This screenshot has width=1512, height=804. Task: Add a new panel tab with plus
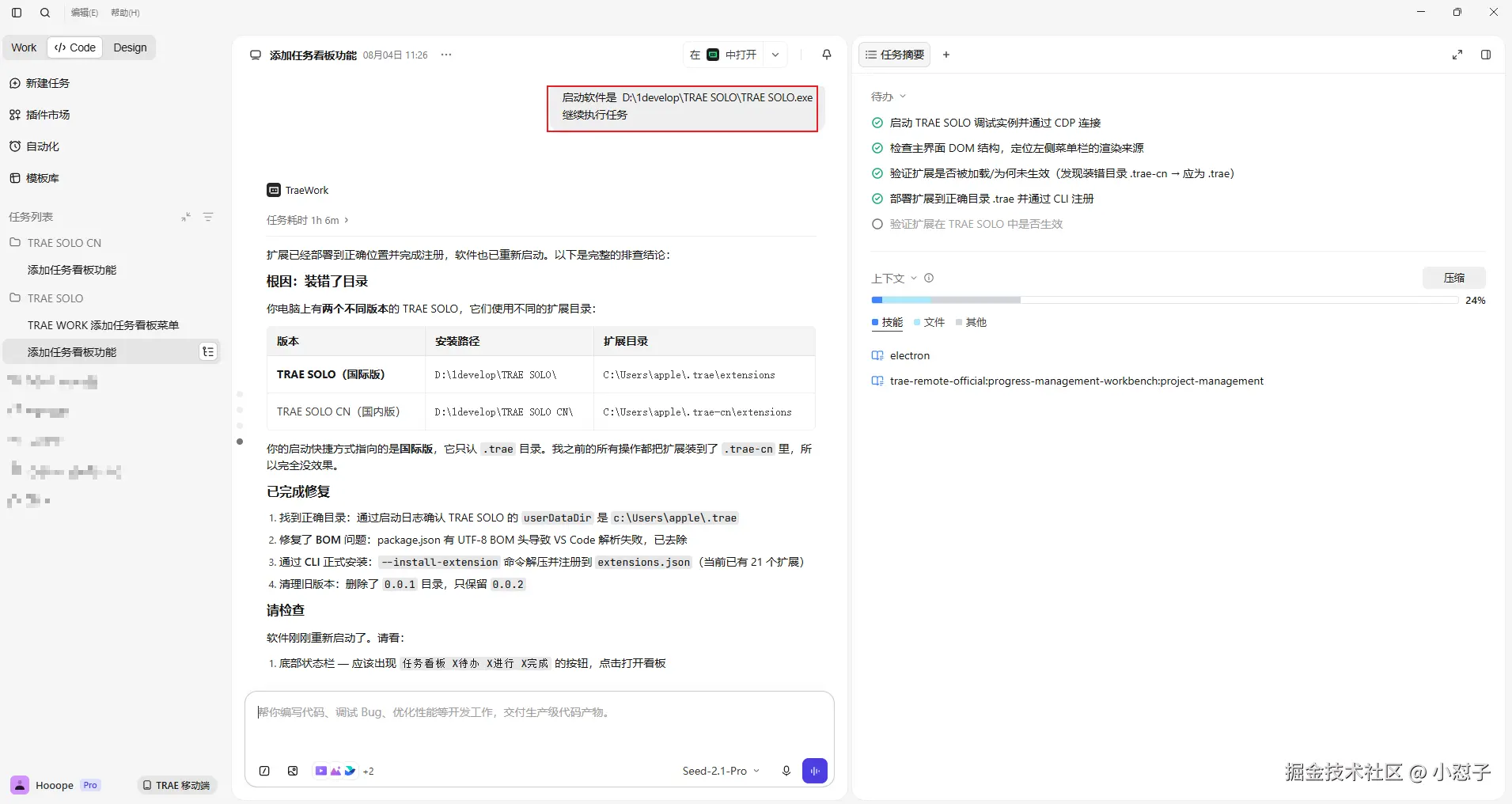click(x=946, y=55)
